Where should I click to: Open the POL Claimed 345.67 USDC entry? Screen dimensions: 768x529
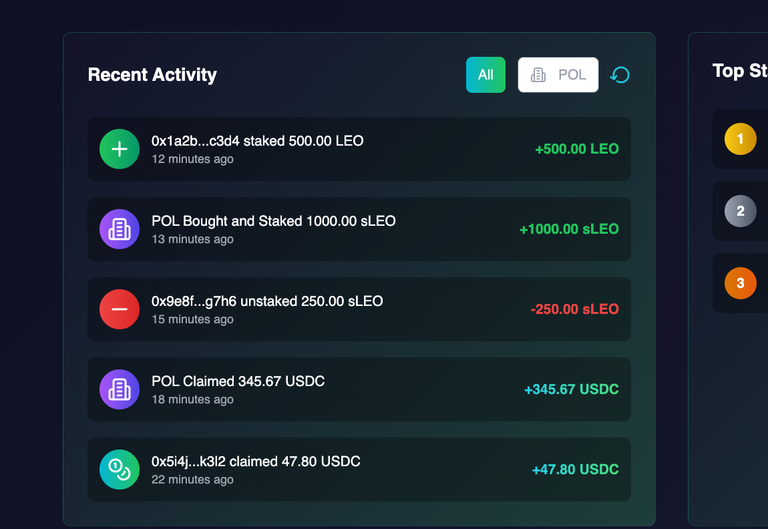click(x=359, y=389)
